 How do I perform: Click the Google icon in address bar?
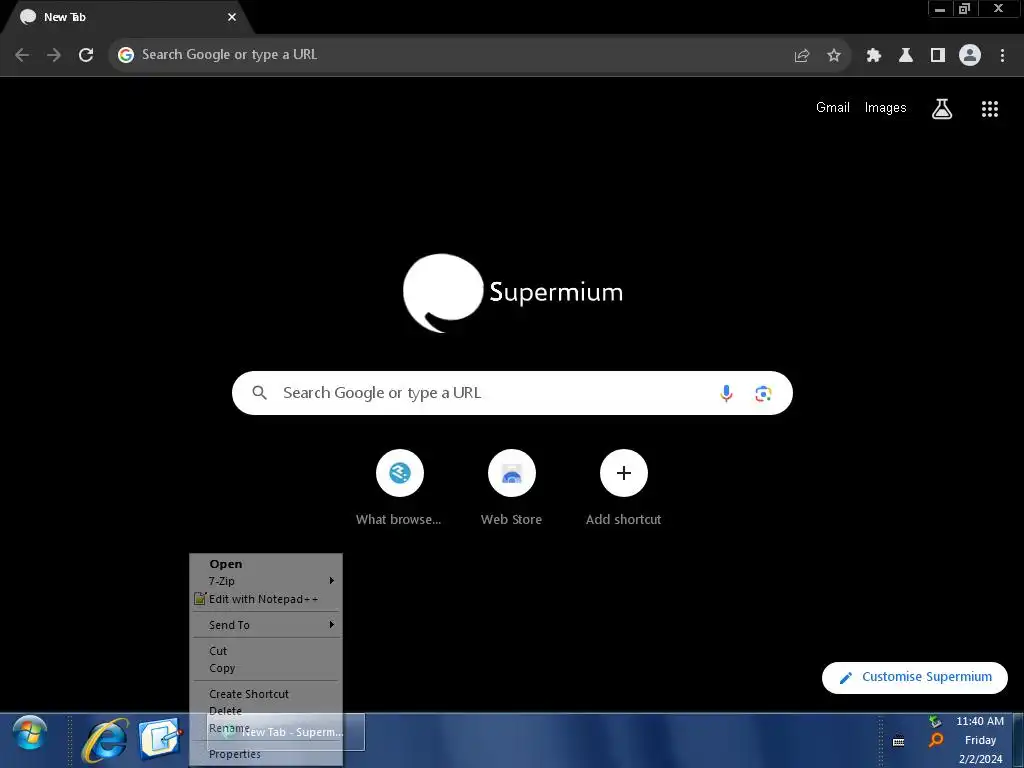(x=126, y=55)
